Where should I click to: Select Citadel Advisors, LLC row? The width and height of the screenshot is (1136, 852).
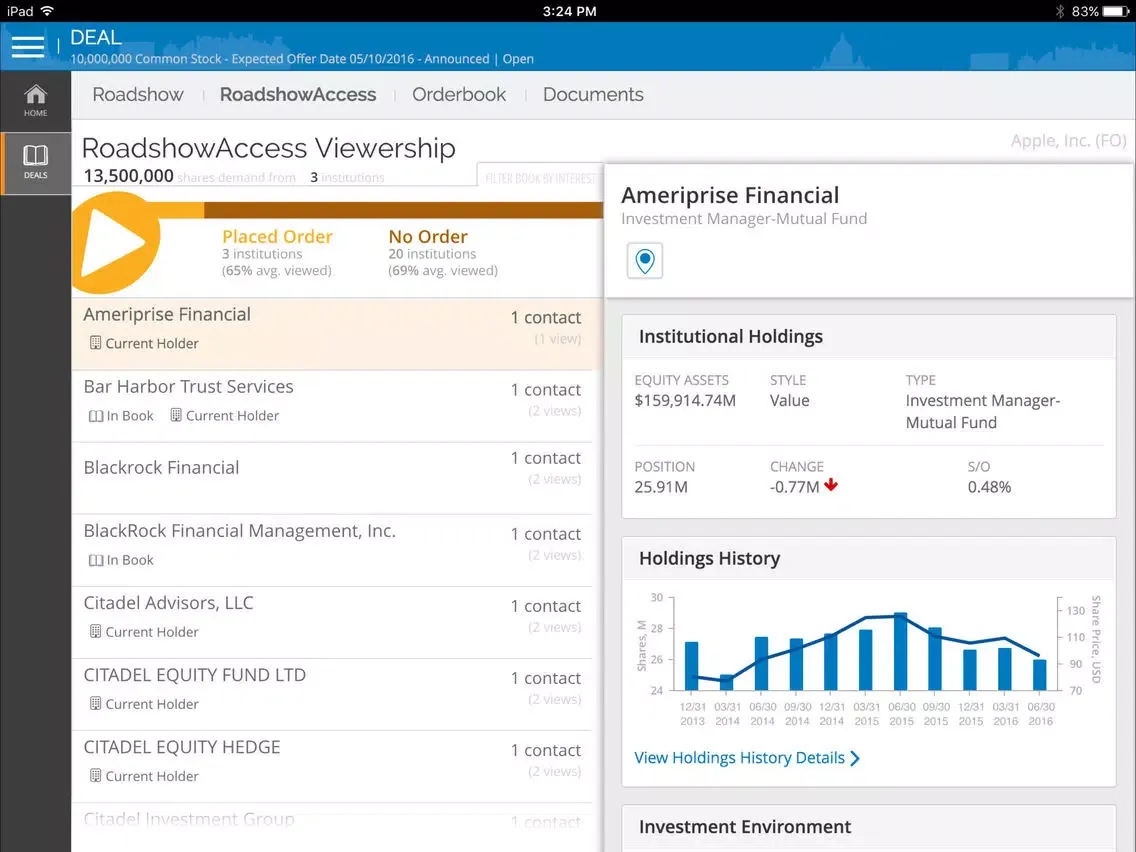[x=333, y=622]
